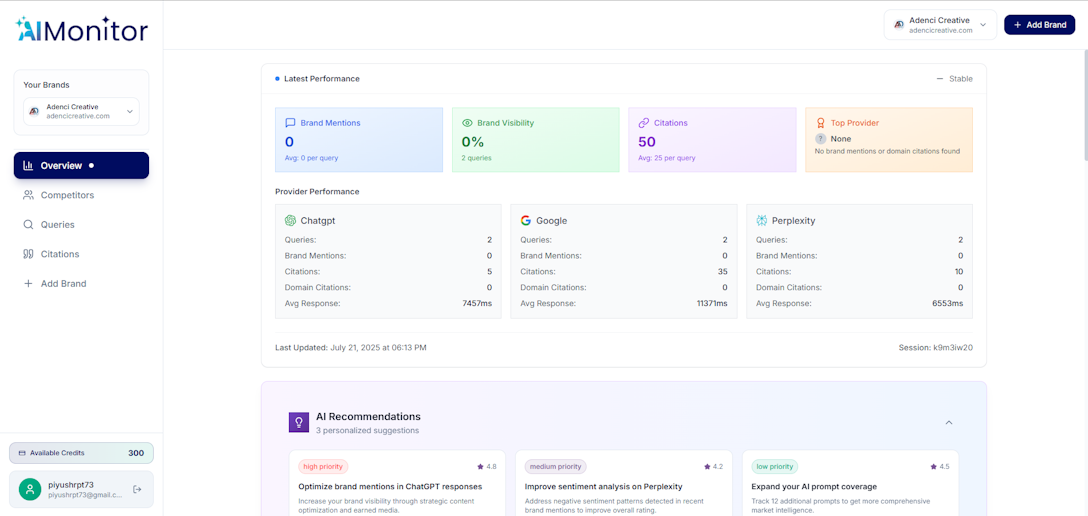Click the Queries magnifier icon
The image size is (1088, 516).
coord(28,225)
